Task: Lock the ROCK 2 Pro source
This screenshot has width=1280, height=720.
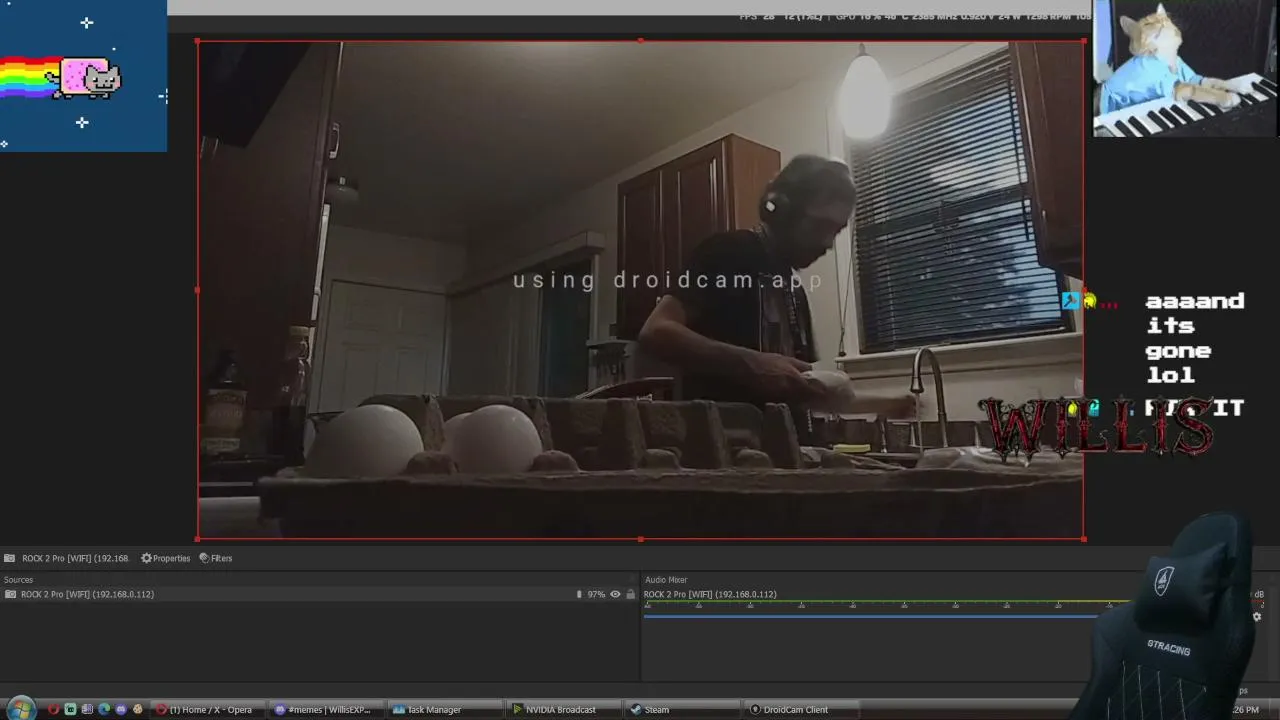Action: coord(630,594)
